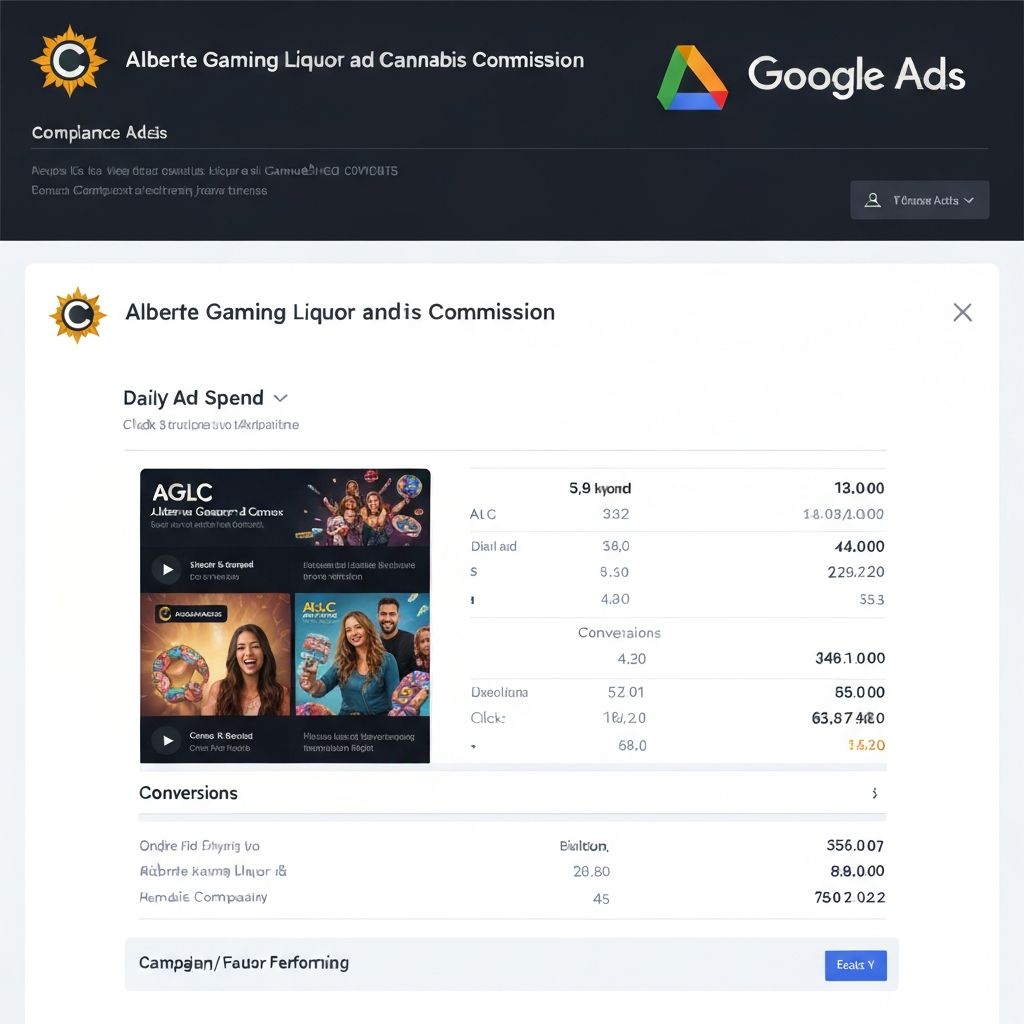The height and width of the screenshot is (1024, 1024).
Task: Click the '7502.022' value
Action: [x=850, y=898]
